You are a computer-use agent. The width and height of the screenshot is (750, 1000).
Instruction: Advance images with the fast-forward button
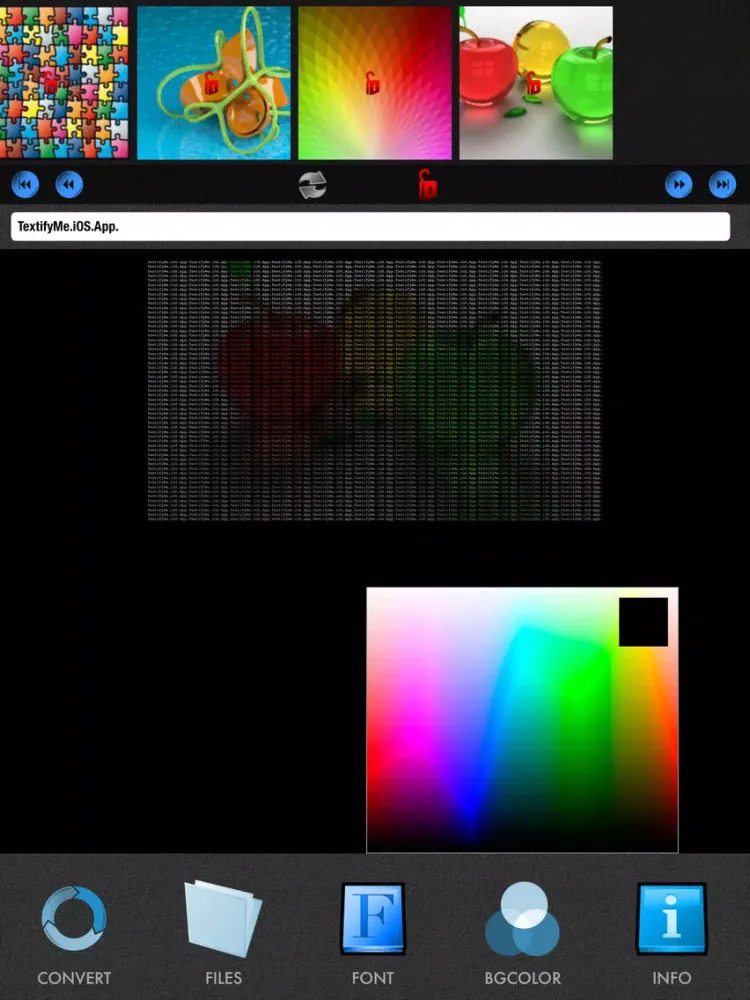click(x=679, y=185)
